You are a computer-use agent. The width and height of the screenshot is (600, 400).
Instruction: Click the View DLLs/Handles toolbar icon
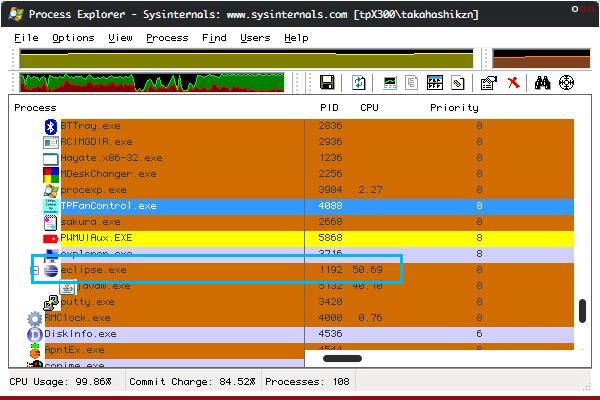click(458, 83)
